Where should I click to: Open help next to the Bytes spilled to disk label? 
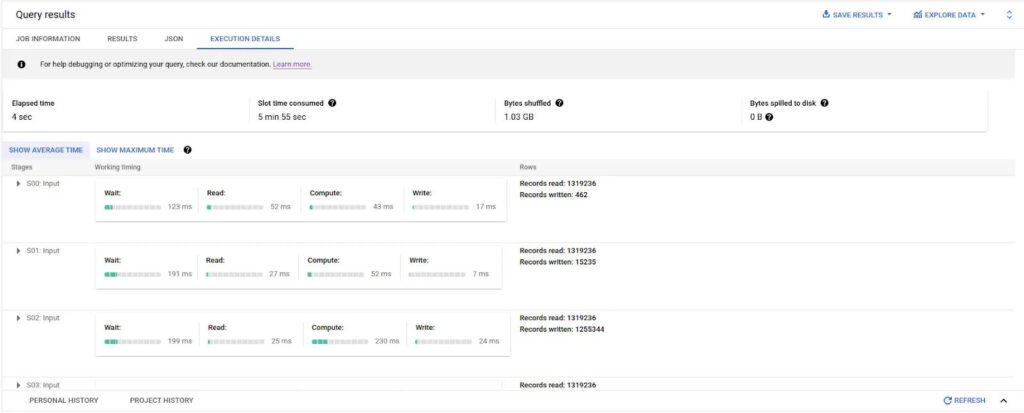824,103
